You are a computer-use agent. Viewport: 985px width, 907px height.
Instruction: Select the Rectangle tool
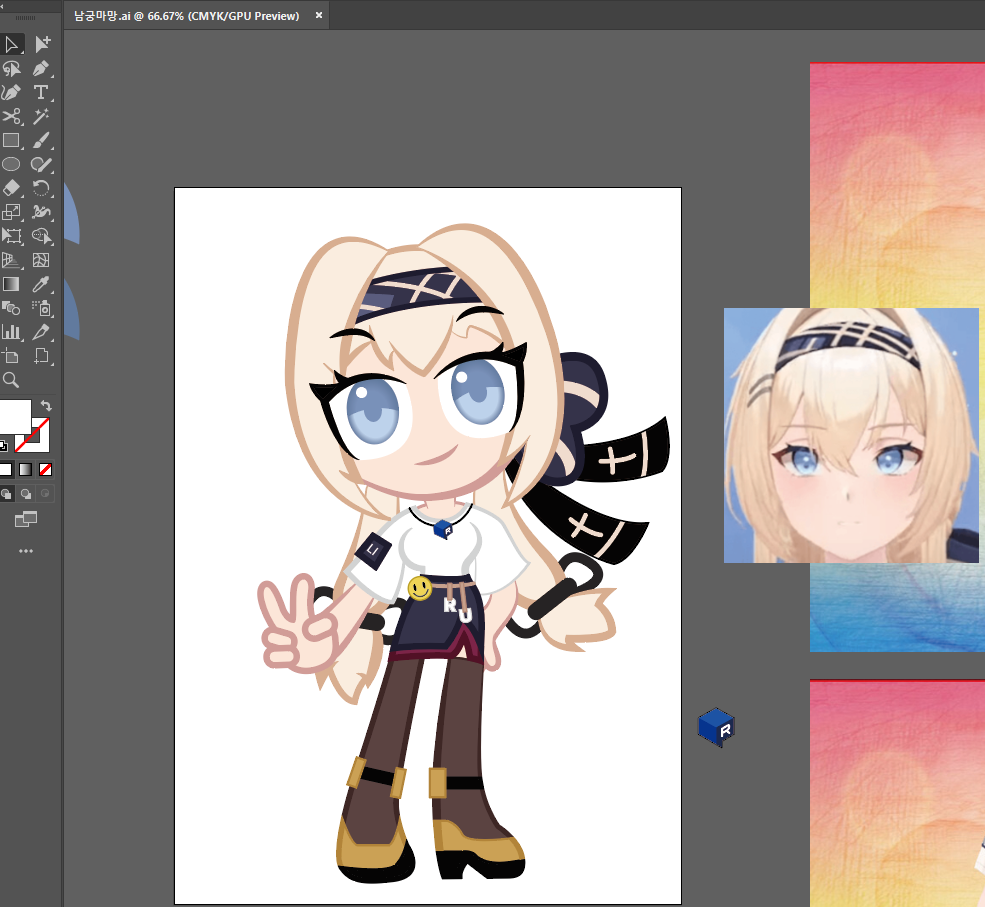coord(12,140)
